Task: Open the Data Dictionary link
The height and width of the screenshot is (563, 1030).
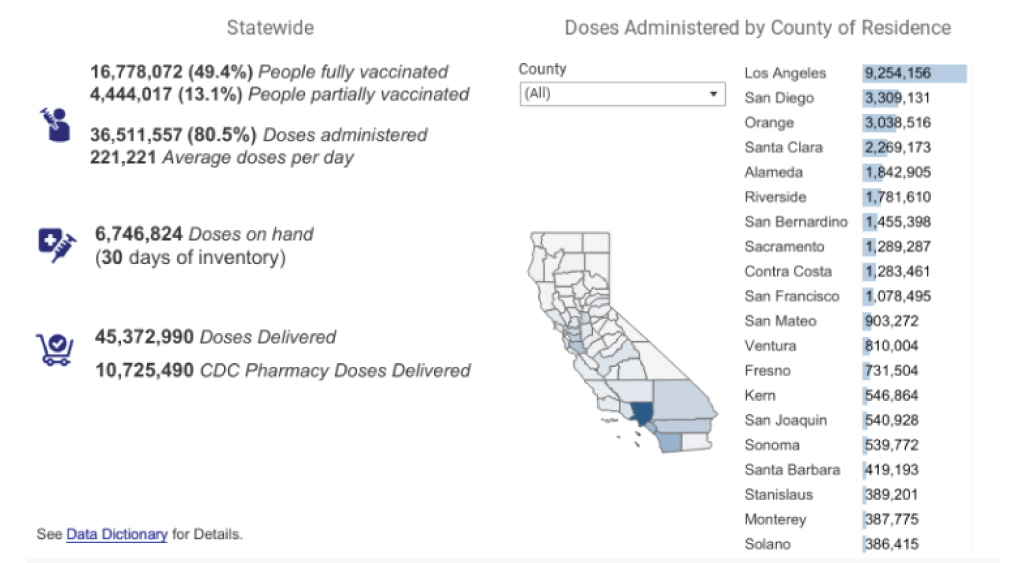Action: (x=116, y=534)
